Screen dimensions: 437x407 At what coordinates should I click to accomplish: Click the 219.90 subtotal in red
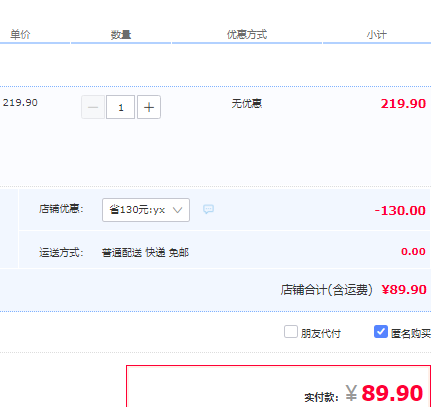tap(403, 104)
